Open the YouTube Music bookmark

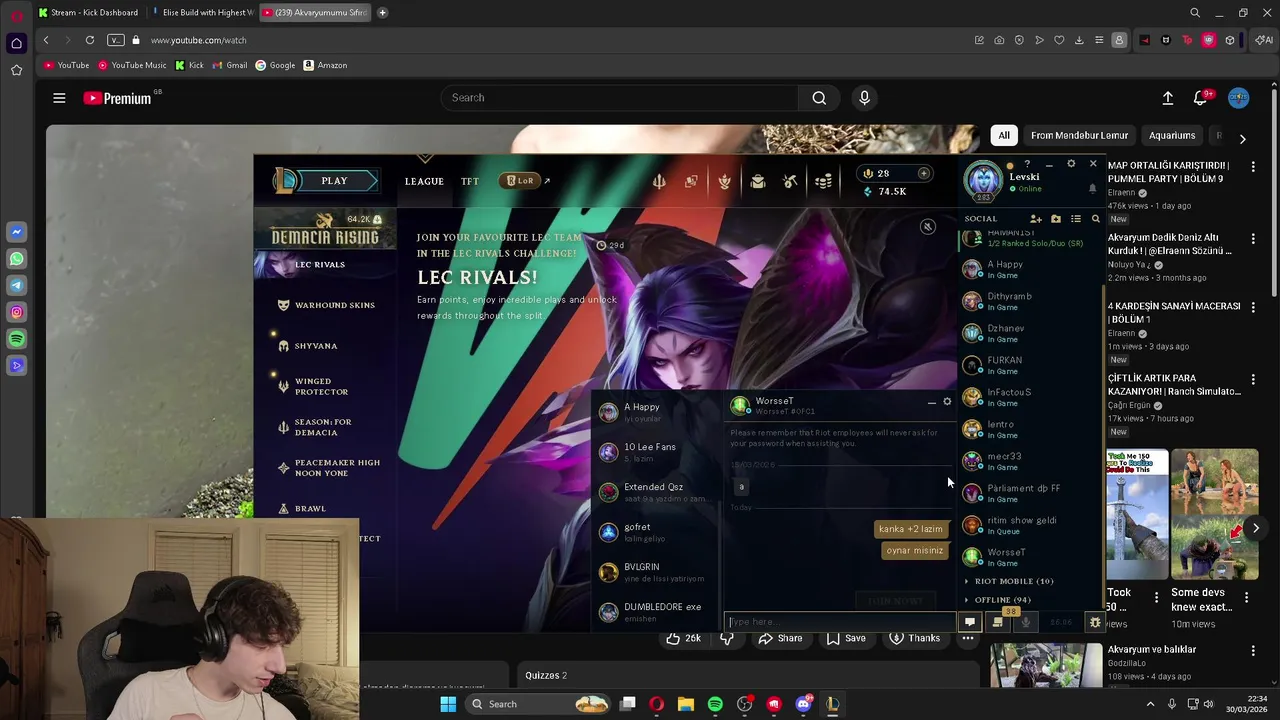click(x=132, y=65)
